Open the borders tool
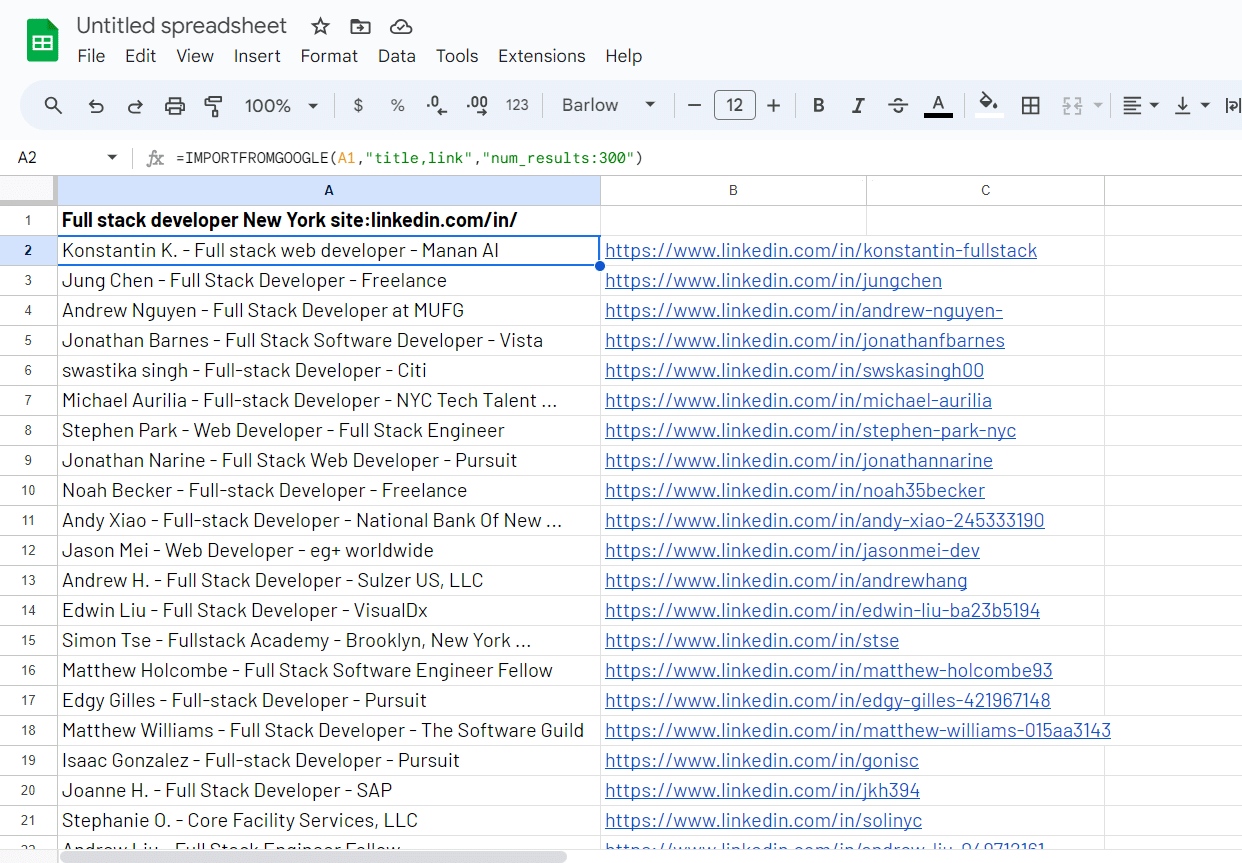 (1030, 106)
